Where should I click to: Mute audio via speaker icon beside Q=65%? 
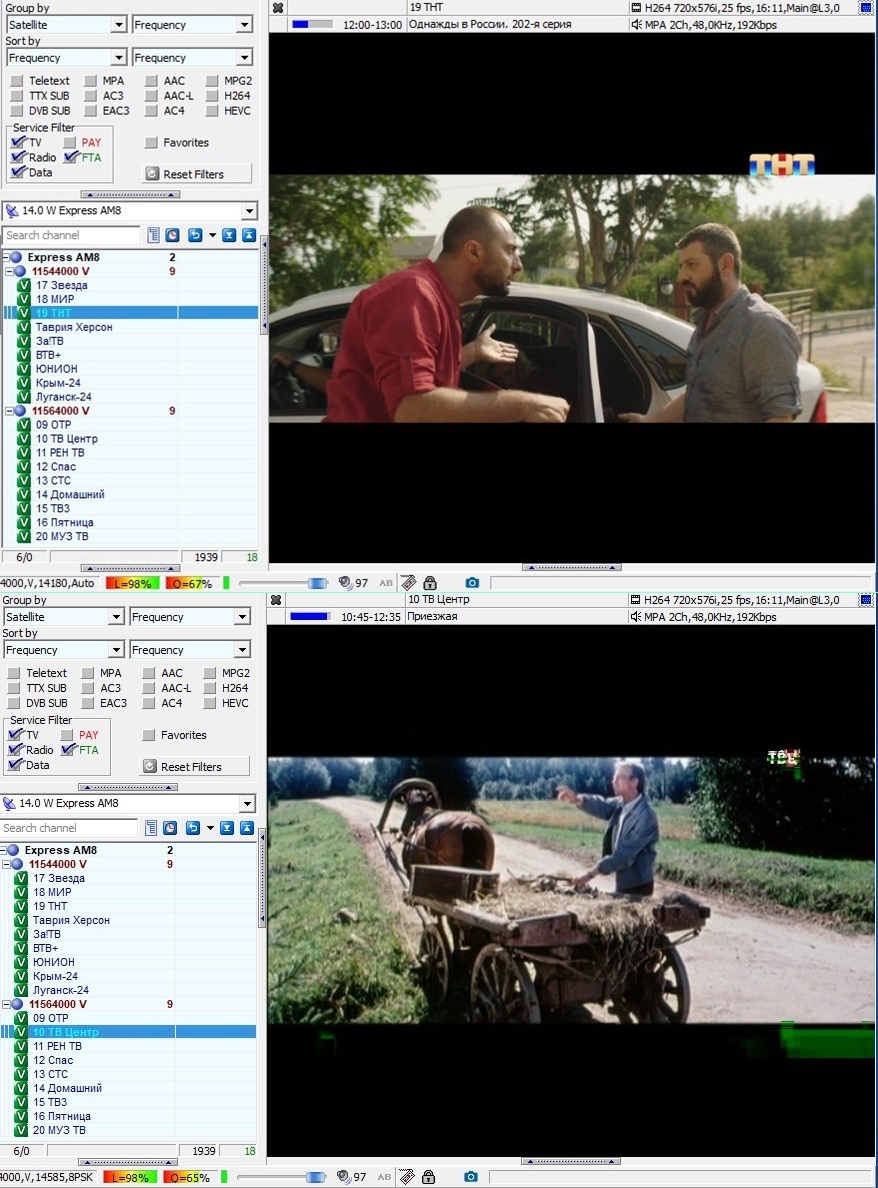click(343, 1177)
